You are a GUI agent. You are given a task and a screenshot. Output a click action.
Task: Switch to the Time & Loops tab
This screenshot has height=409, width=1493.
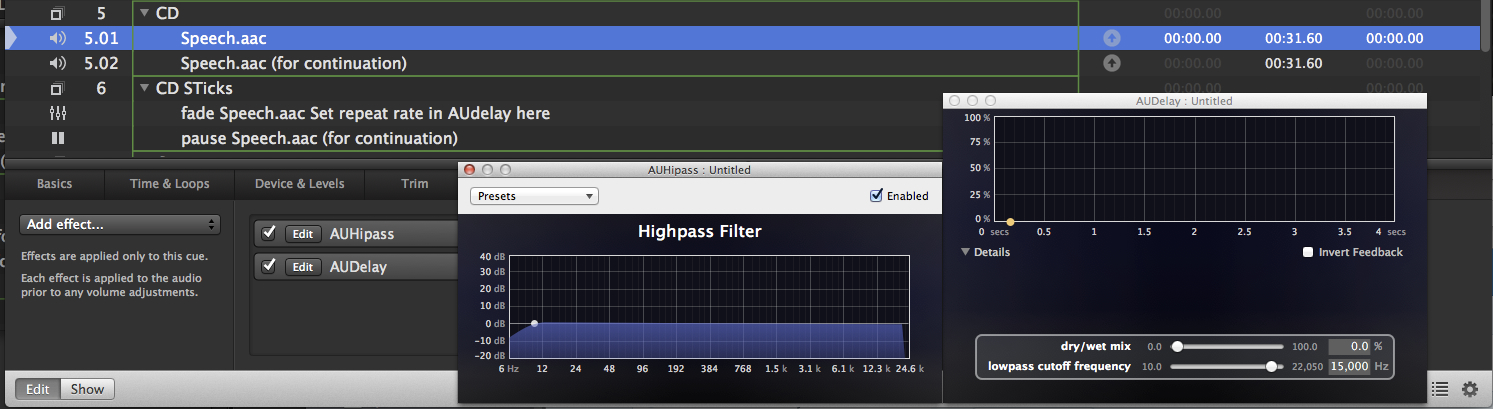tap(170, 184)
